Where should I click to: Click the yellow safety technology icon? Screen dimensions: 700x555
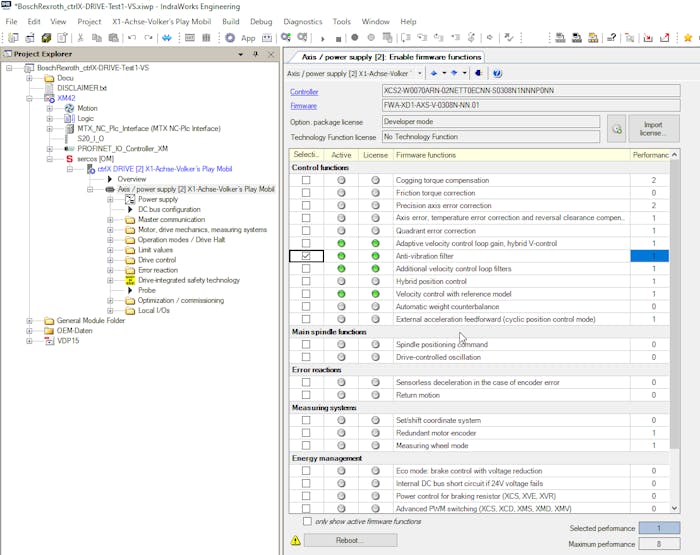[x=130, y=280]
